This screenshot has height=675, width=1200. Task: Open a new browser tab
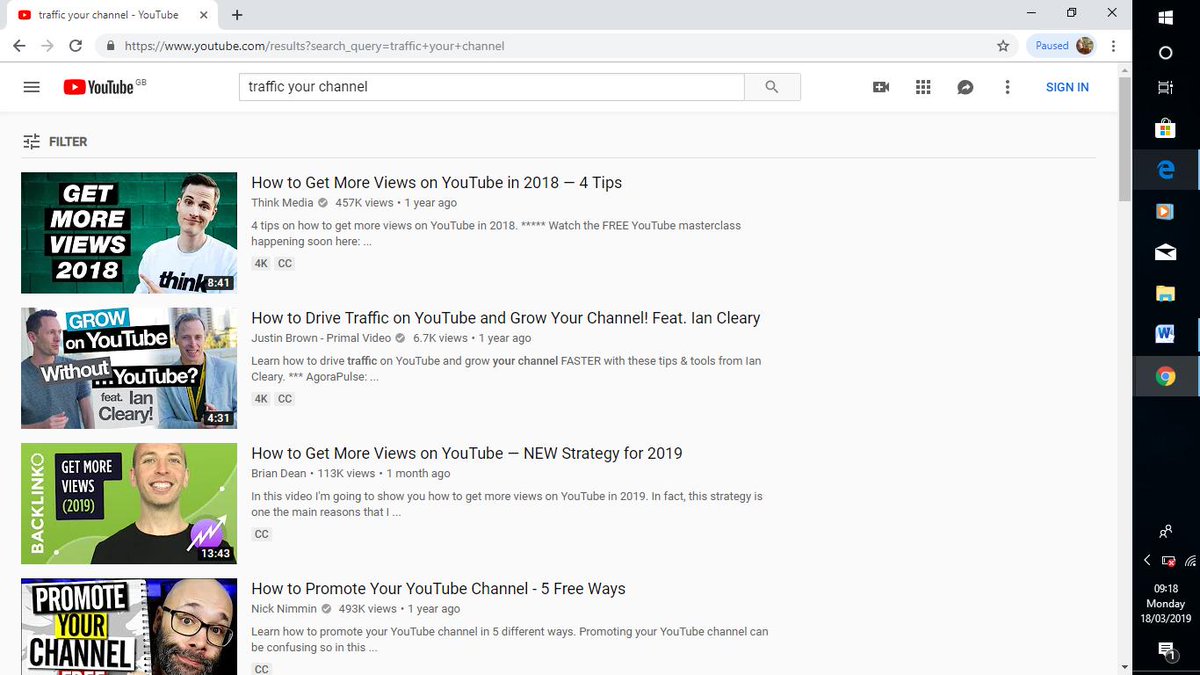tap(237, 15)
